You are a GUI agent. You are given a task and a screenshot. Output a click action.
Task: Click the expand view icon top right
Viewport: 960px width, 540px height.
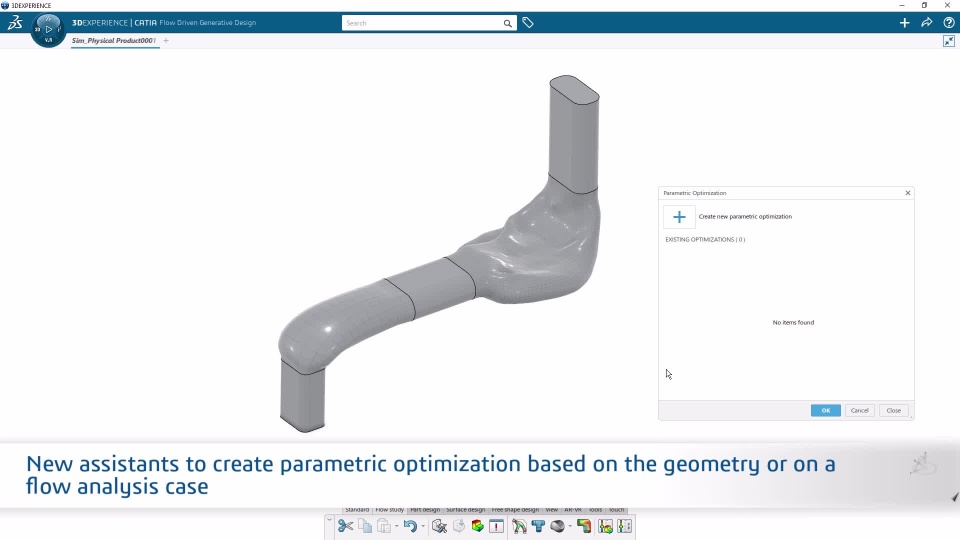(x=948, y=41)
